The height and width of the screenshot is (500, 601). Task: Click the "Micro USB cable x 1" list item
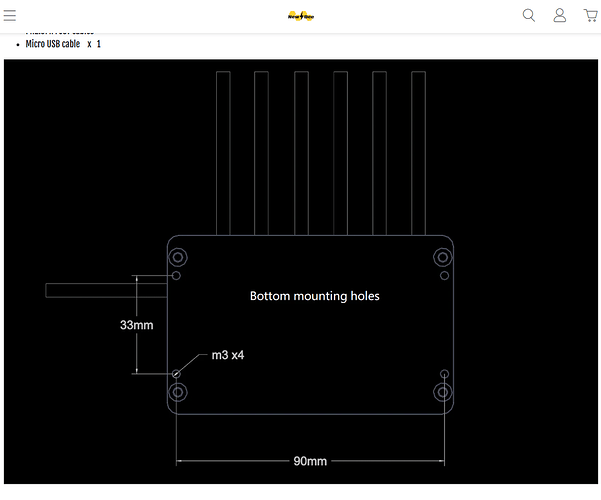63,44
